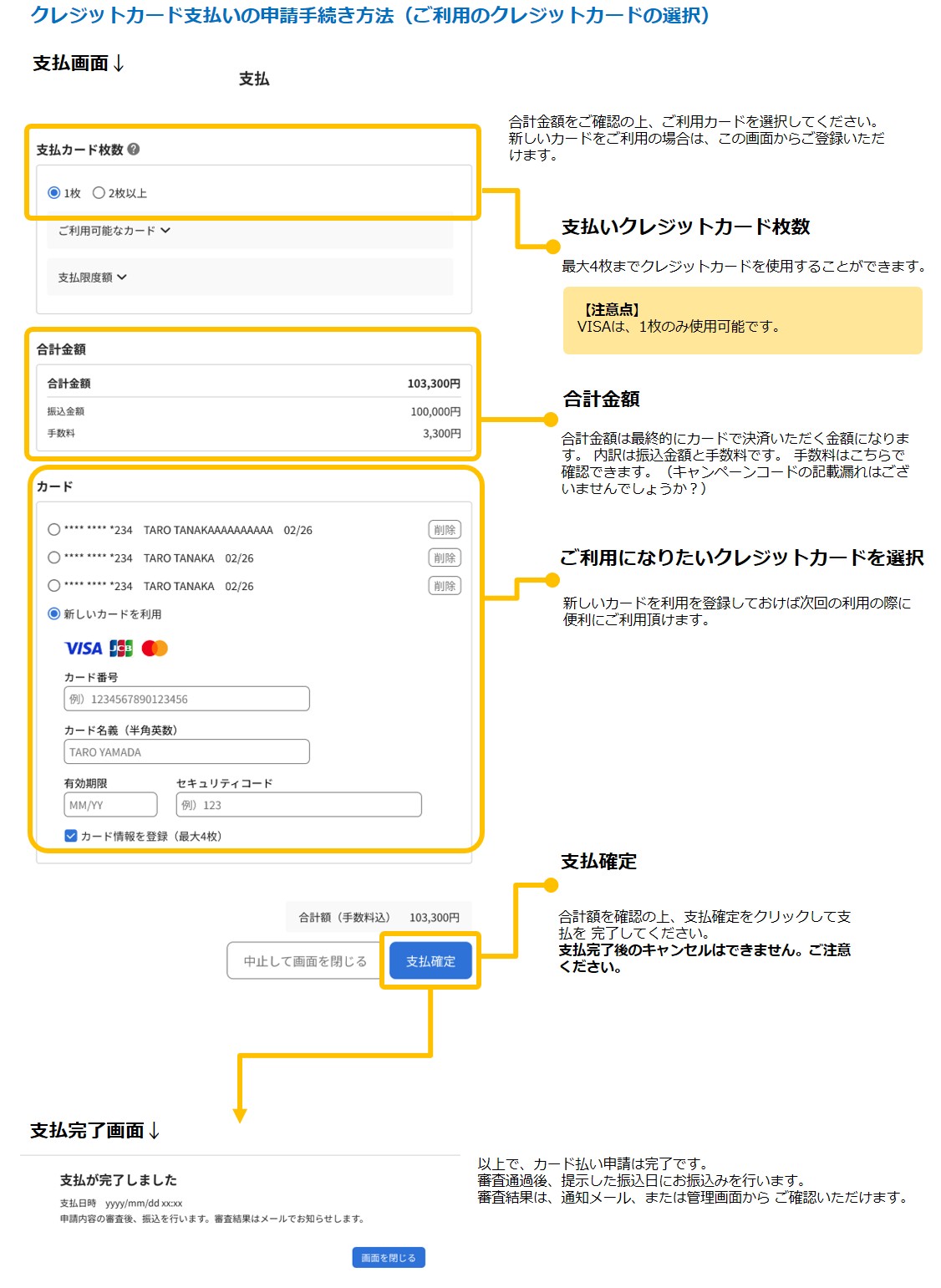
Task: Click the 支払確定 button
Action: pos(430,961)
